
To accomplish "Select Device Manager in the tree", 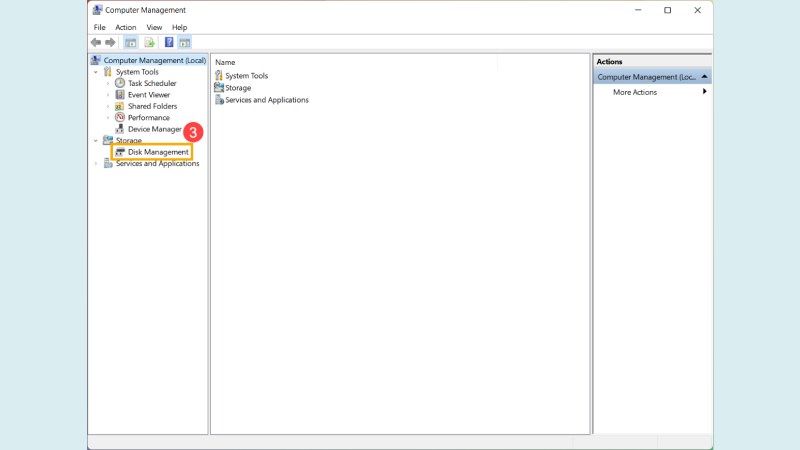I will 155,129.
